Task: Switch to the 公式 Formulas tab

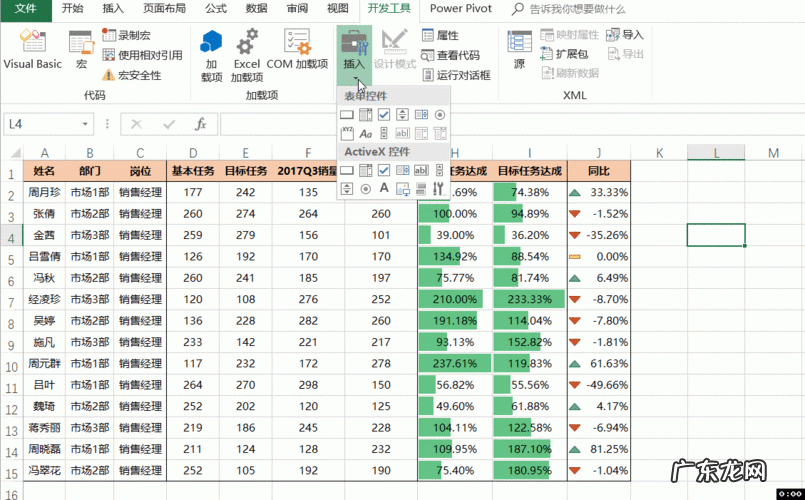Action: (216, 9)
